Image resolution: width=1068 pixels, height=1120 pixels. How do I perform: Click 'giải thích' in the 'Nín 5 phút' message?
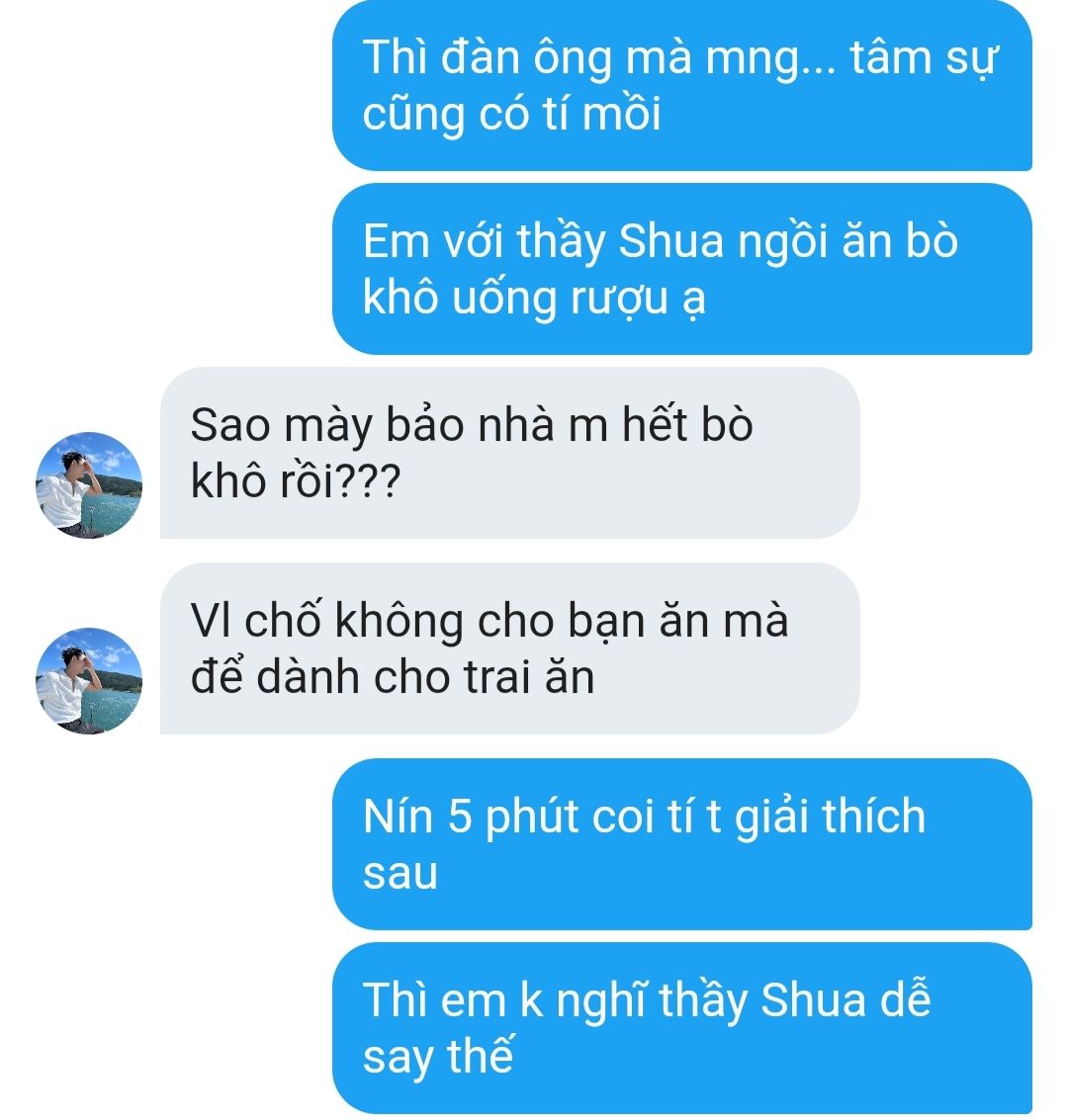[x=830, y=817]
